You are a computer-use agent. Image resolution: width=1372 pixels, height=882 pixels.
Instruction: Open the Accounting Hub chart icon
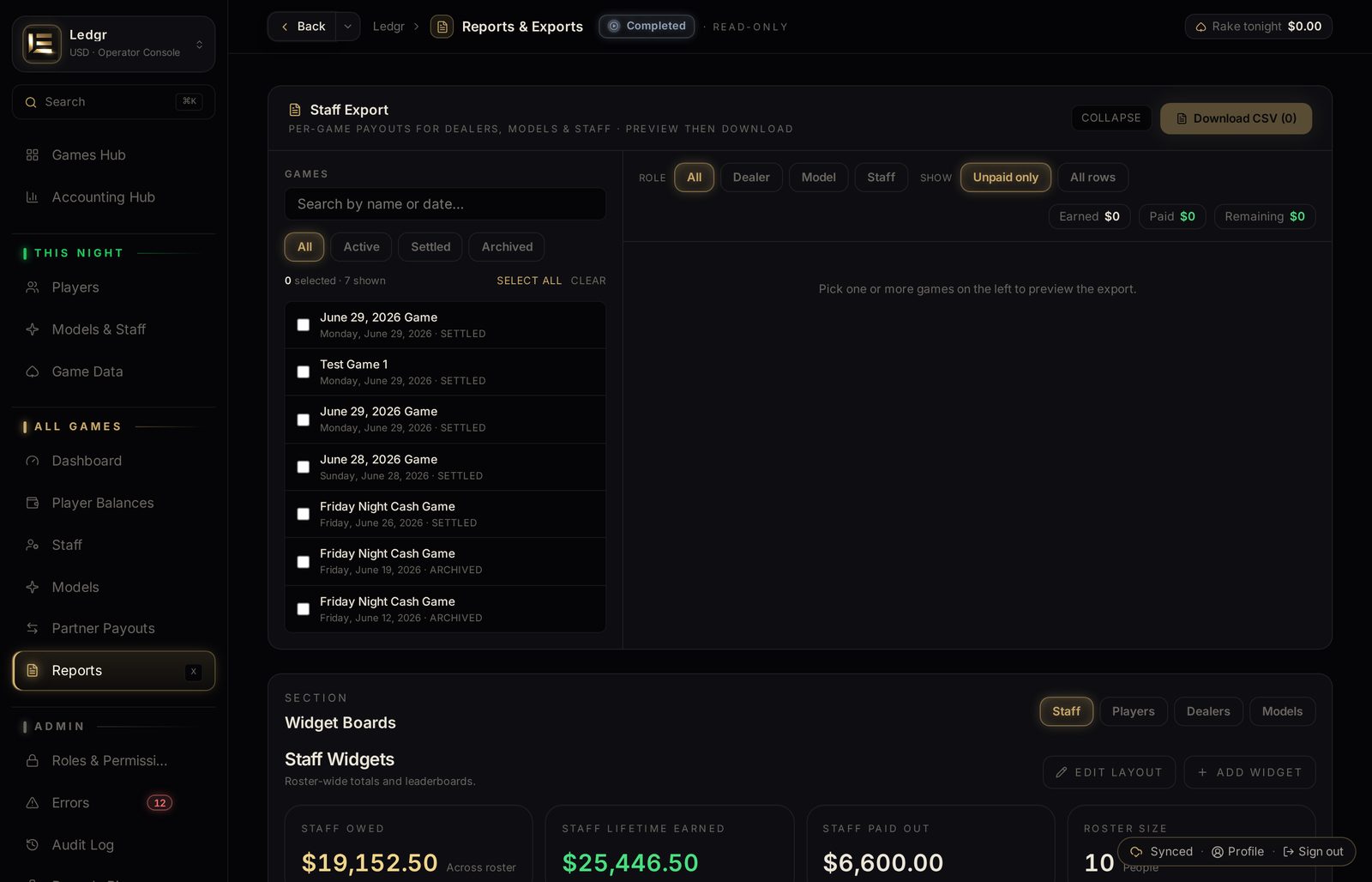(33, 197)
